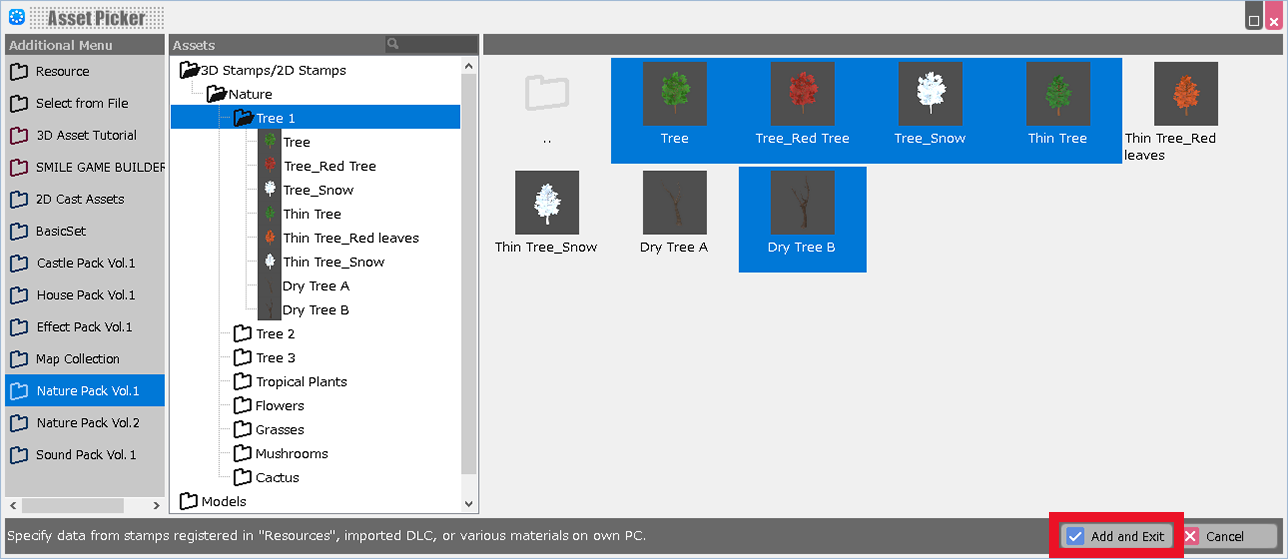Switch to Nature Pack Vol.2
Screen dimensions: 1288x560
click(x=87, y=423)
